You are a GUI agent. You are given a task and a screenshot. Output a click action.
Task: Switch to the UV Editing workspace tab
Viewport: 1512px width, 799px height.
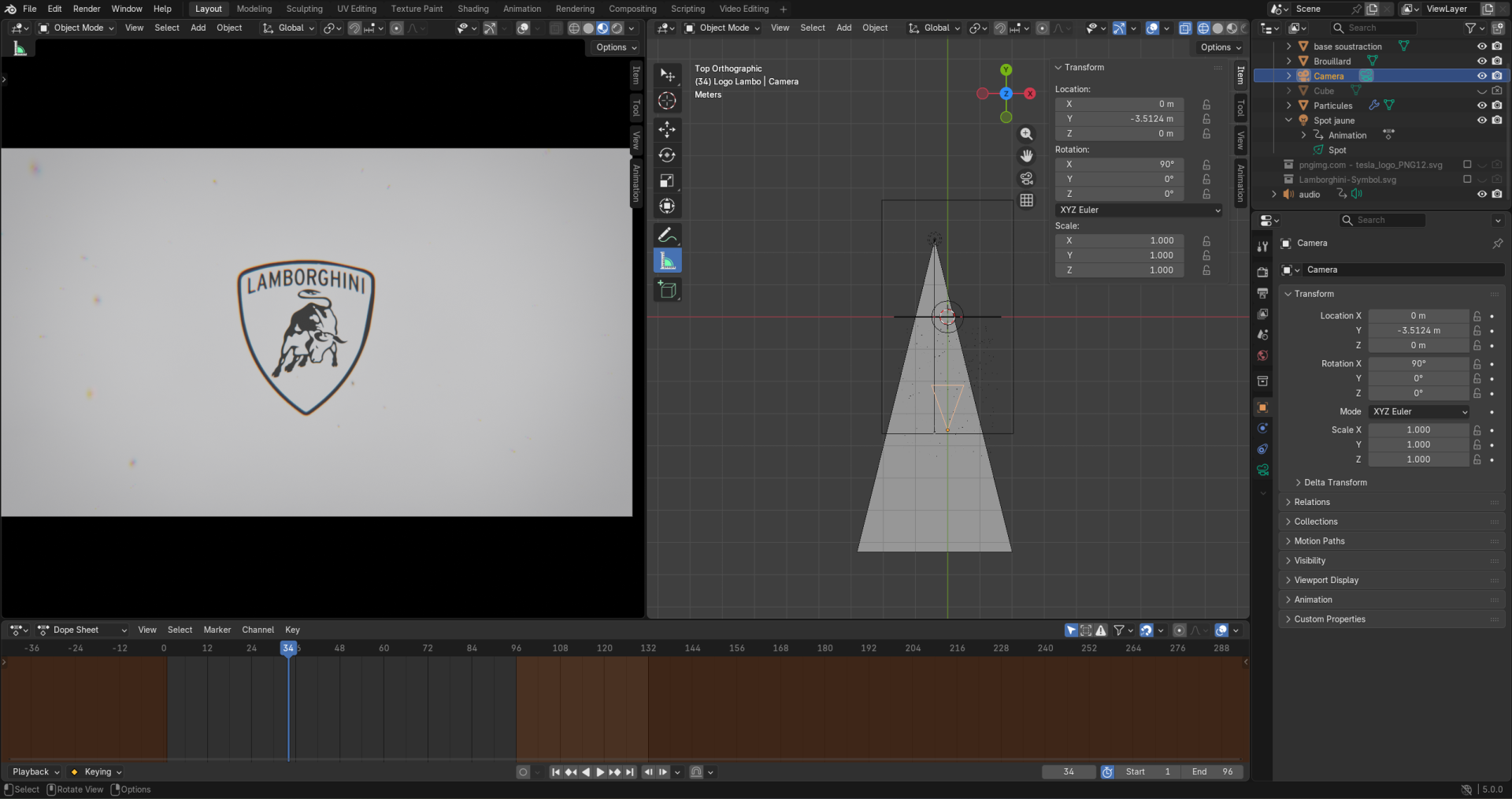[x=357, y=9]
